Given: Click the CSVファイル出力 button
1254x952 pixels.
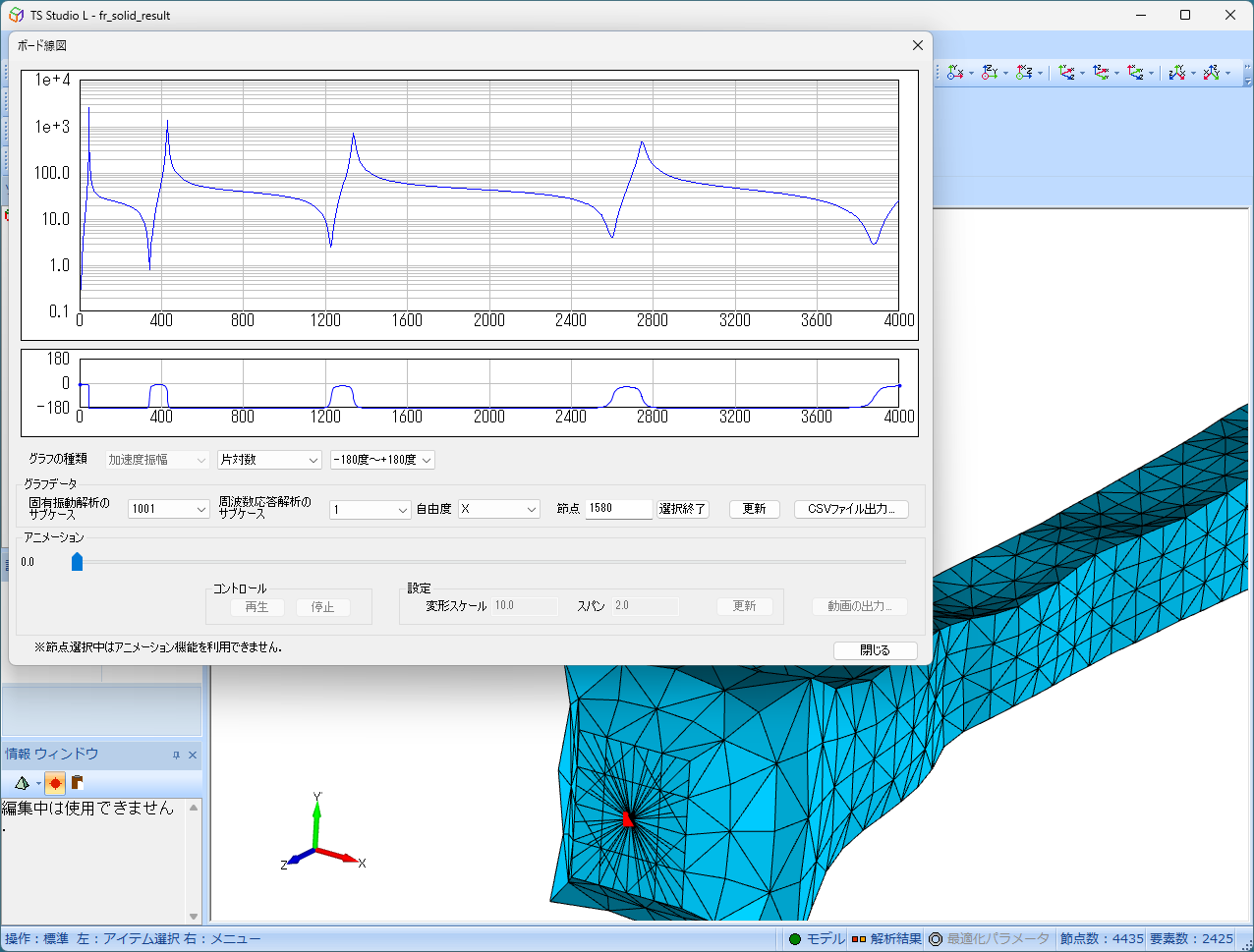Looking at the screenshot, I should coord(851,509).
